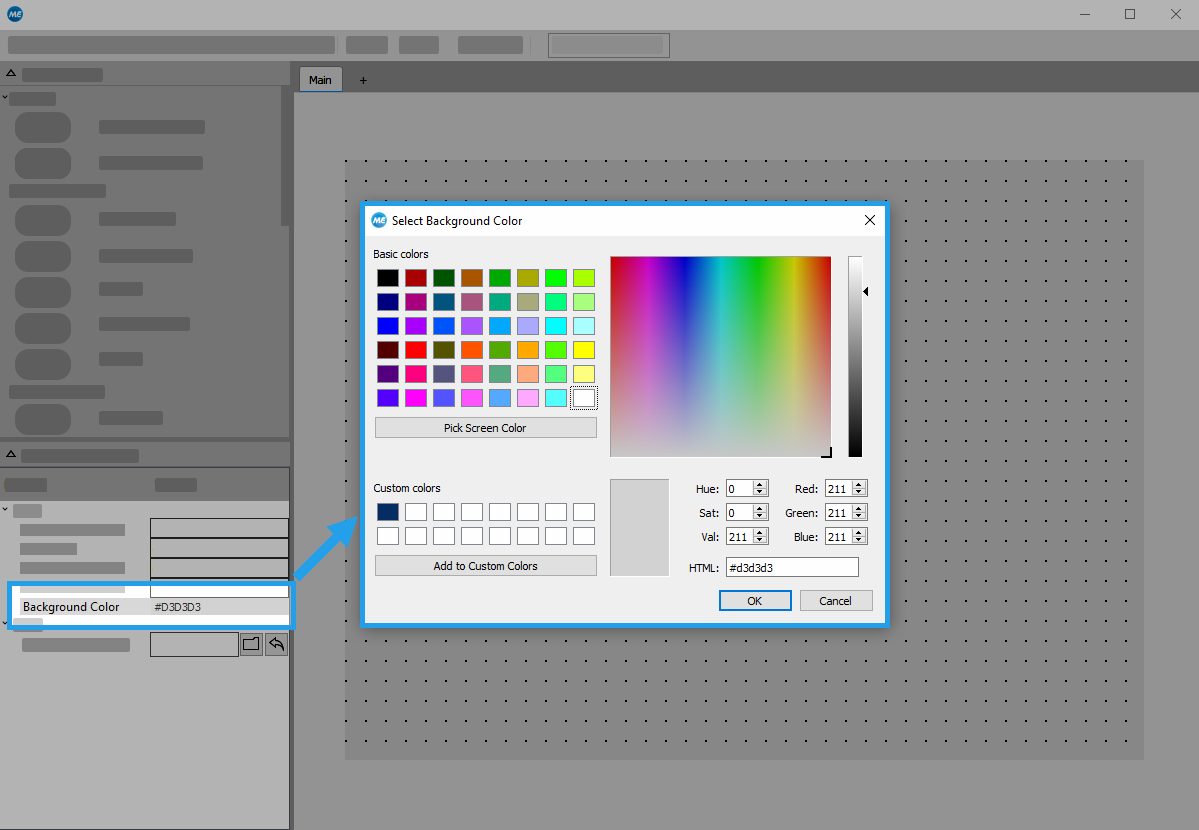
Task: Click Add to Custom Colors
Action: (x=485, y=566)
